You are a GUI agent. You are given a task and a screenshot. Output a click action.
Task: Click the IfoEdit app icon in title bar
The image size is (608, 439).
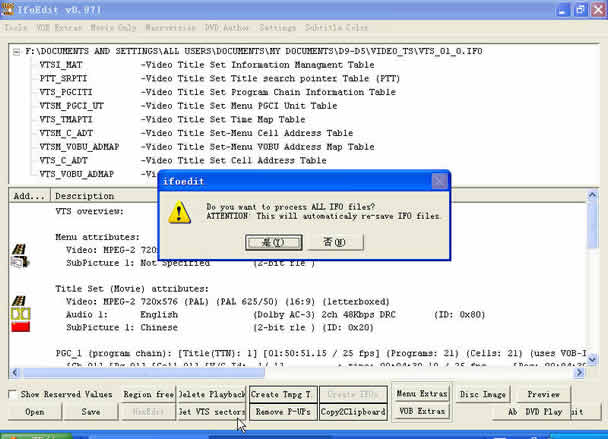[7, 9]
